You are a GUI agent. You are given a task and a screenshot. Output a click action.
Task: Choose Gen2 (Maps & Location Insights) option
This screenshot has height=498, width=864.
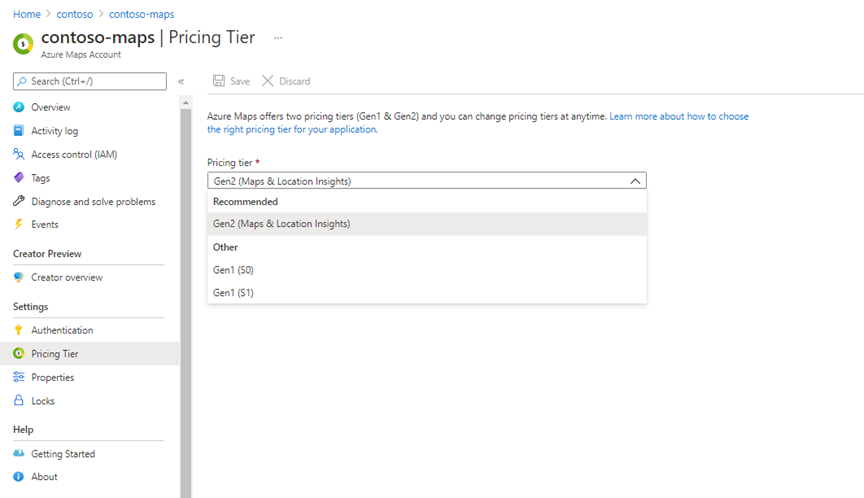(282, 224)
